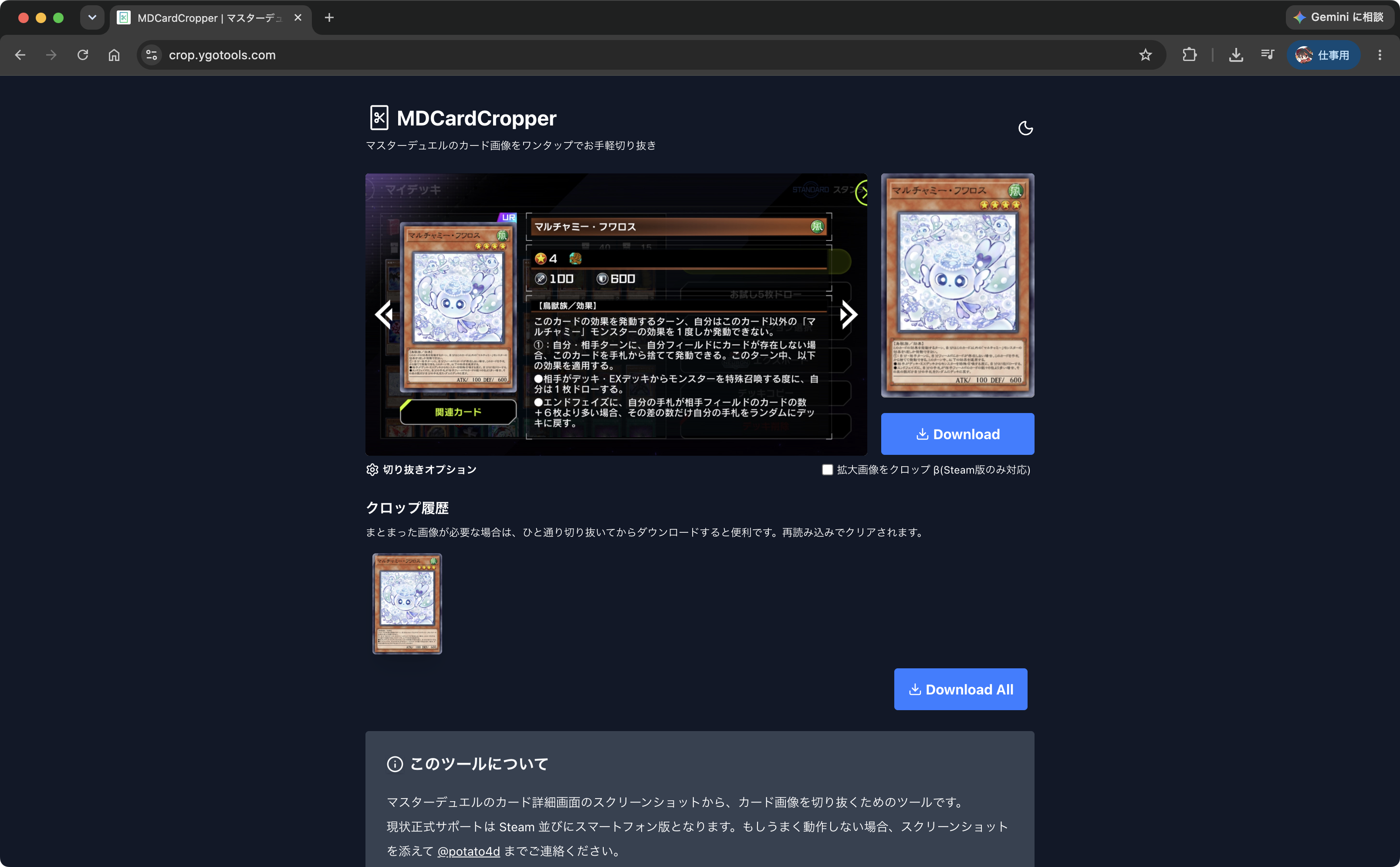Open the 仕事用 profile button
1400x867 pixels.
(1323, 55)
